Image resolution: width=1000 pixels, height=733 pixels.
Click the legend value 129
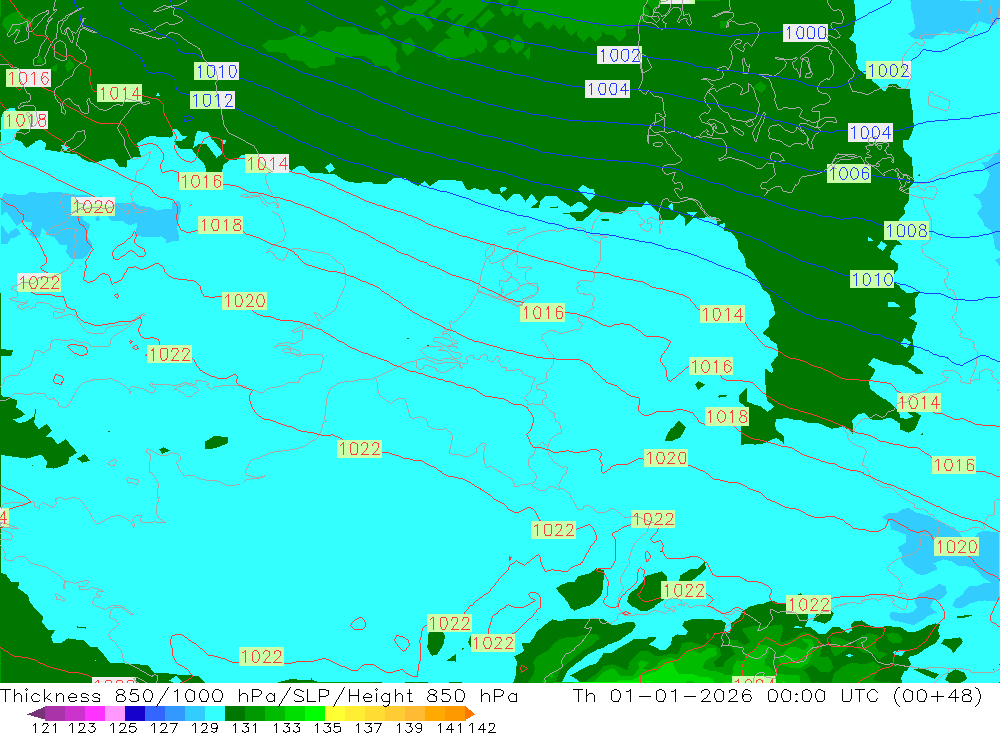pyautogui.click(x=205, y=727)
